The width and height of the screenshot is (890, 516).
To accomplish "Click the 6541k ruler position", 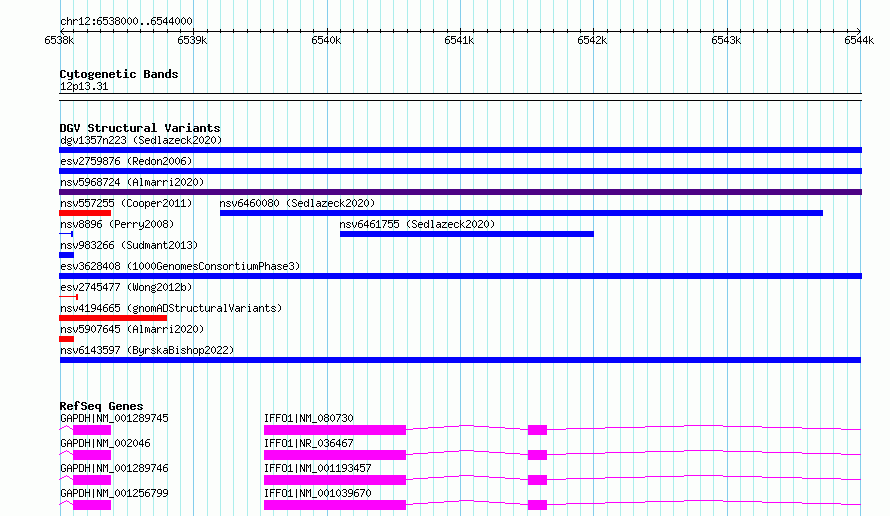I will point(459,40).
